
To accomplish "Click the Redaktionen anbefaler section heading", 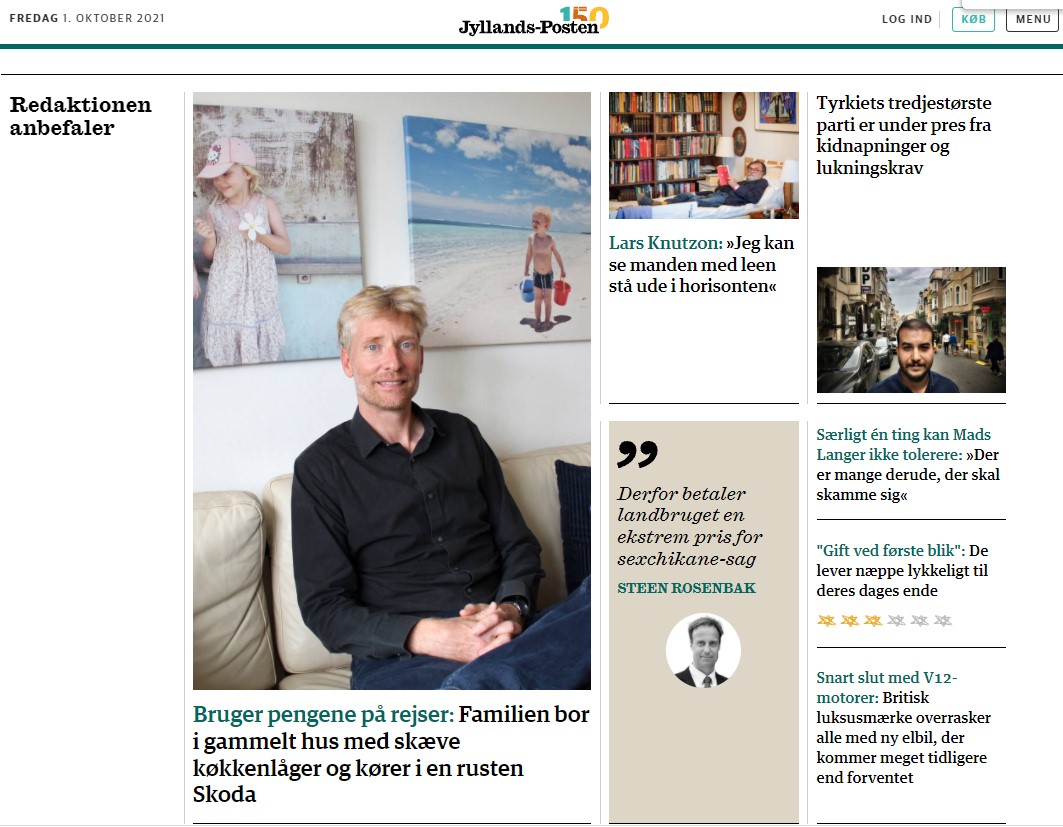I will (x=81, y=116).
